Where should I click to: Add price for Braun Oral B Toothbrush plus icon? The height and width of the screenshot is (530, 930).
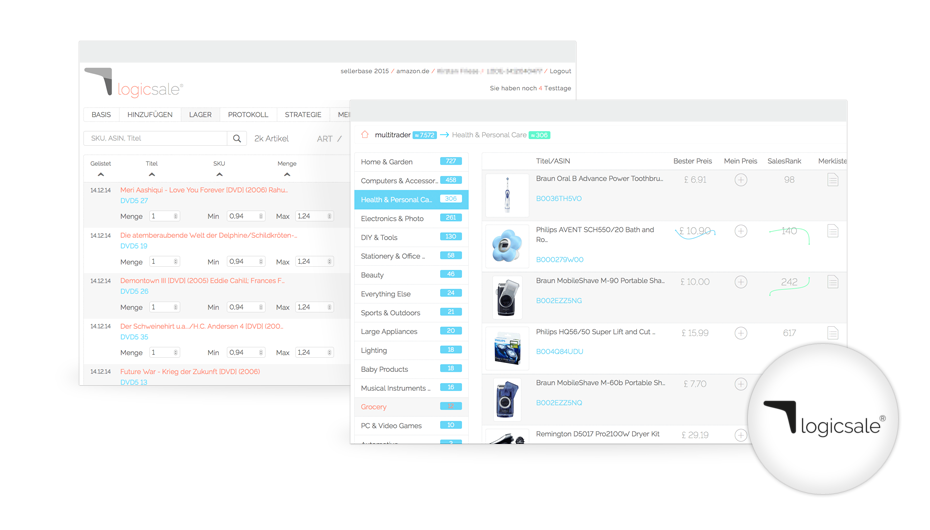[741, 180]
